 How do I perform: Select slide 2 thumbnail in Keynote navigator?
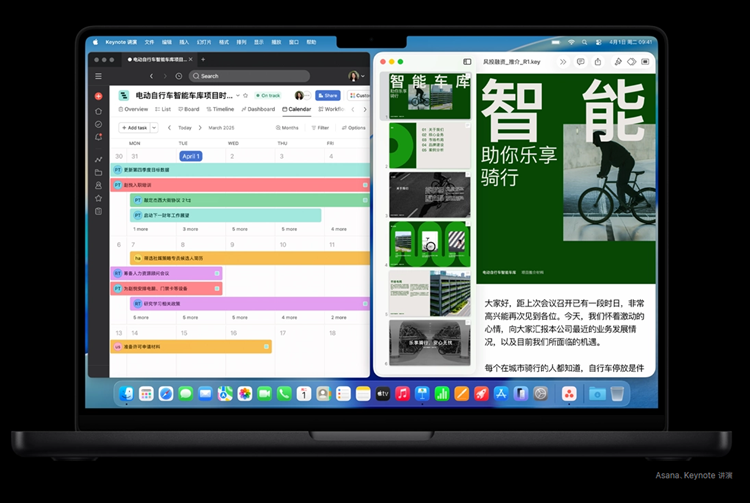(x=430, y=145)
